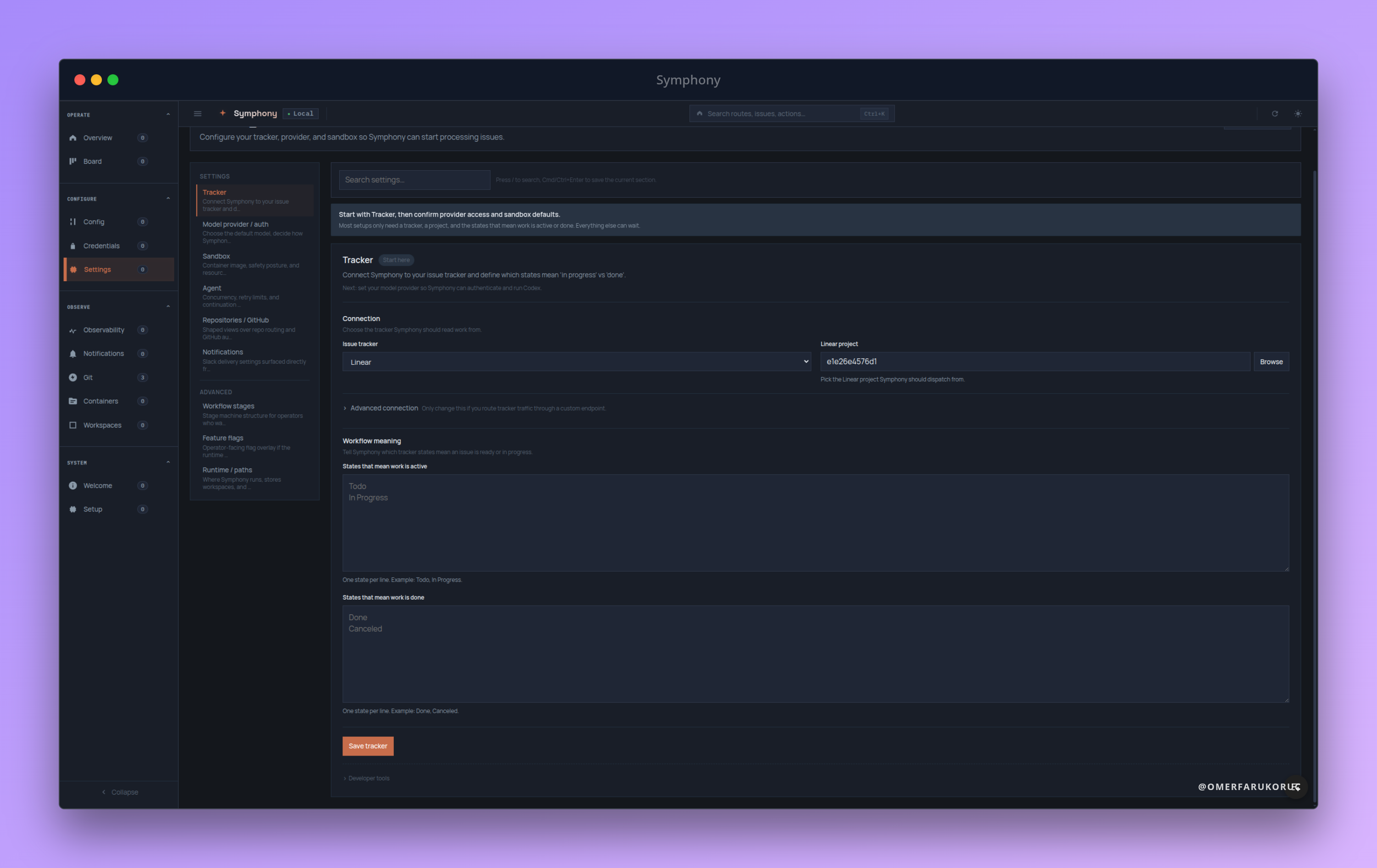Expand Developer tools
1377x868 pixels.
pyautogui.click(x=367, y=778)
